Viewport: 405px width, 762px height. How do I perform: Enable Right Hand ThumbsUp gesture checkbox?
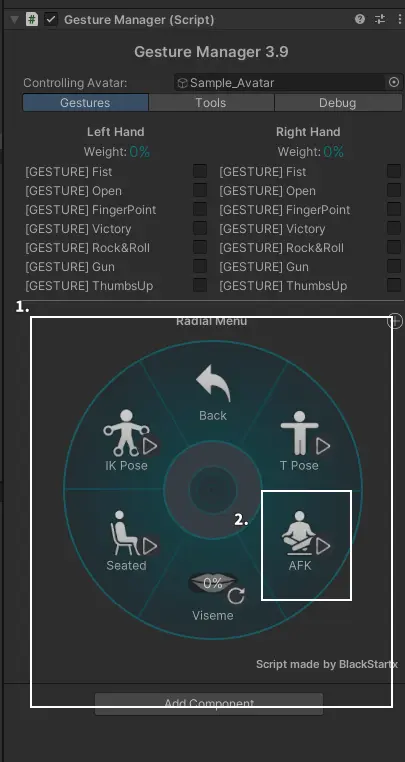tap(394, 285)
